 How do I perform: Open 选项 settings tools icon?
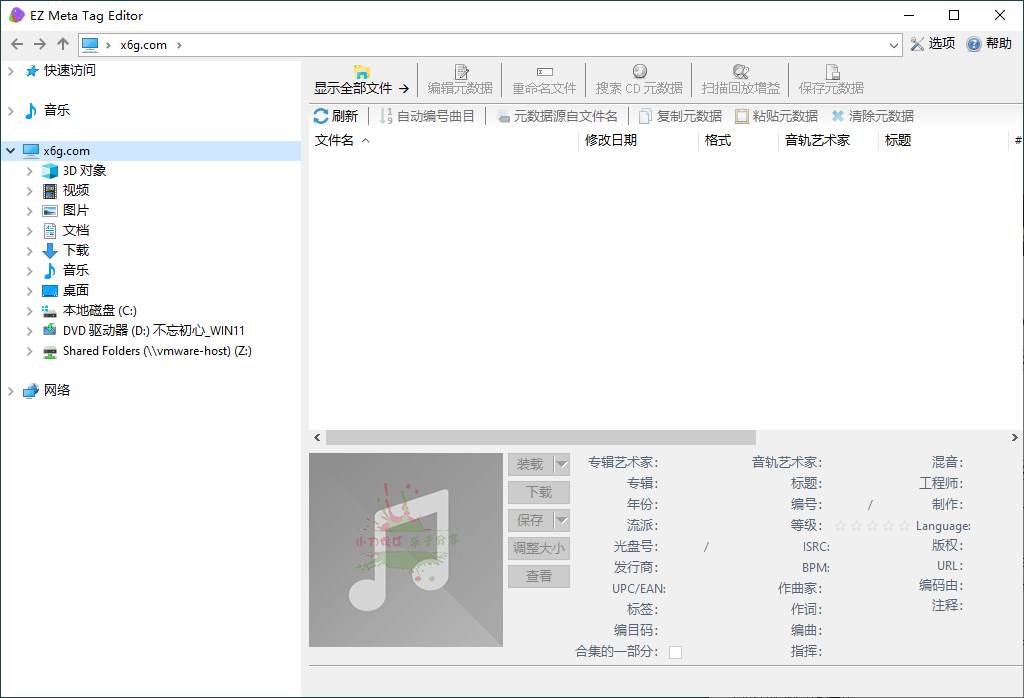point(917,44)
